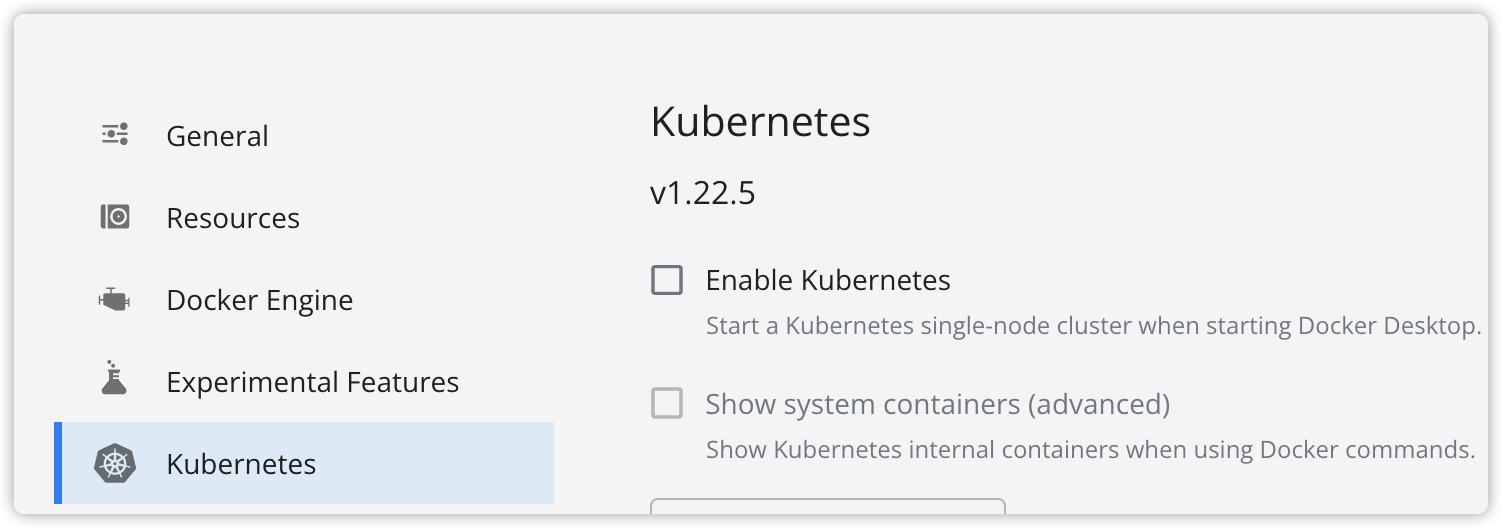Image resolution: width=1502 pixels, height=528 pixels.
Task: Click the Kubernetes helm wheel icon
Action: tap(115, 463)
